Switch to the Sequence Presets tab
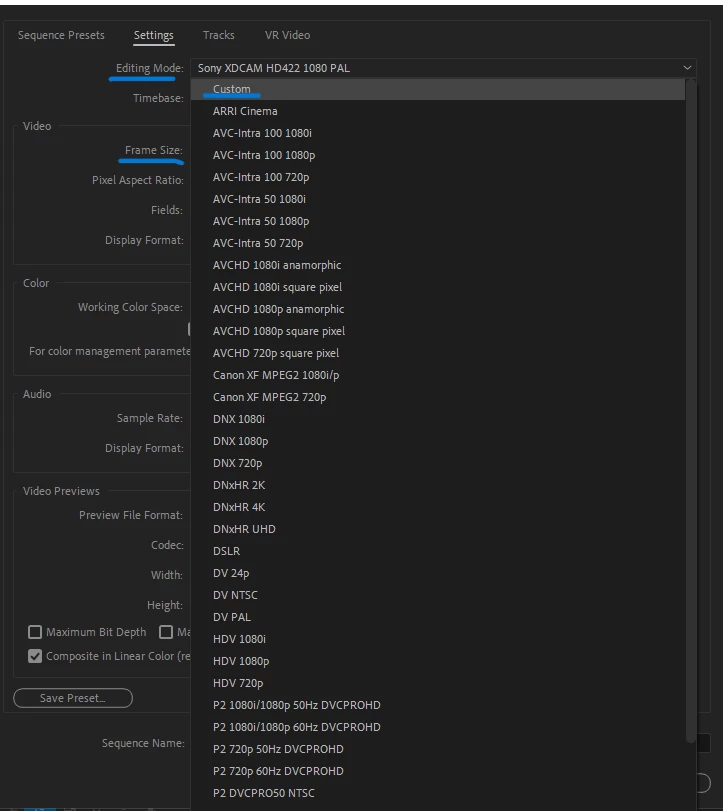Screen dimensions: 723x811 pos(61,35)
